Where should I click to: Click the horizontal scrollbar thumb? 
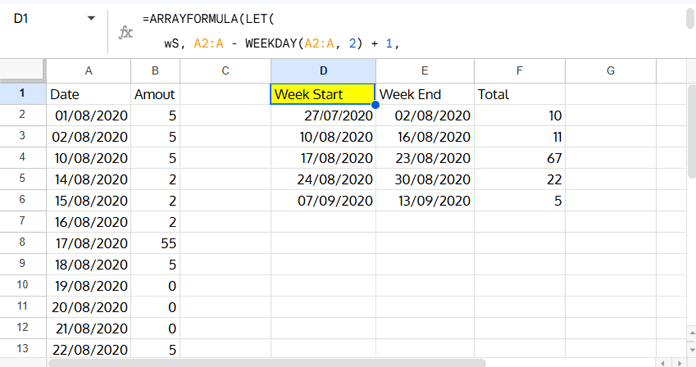tap(266, 363)
